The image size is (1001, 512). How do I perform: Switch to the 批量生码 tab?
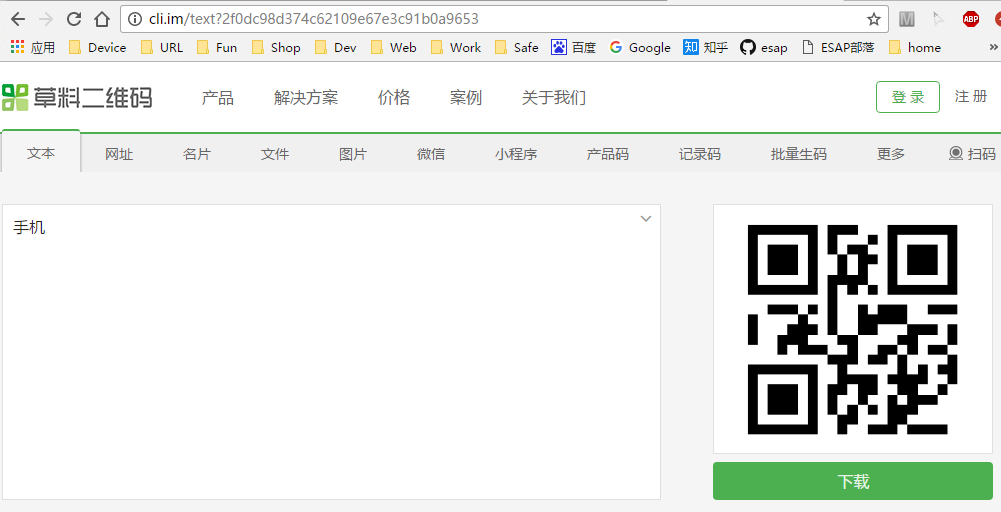coord(799,154)
